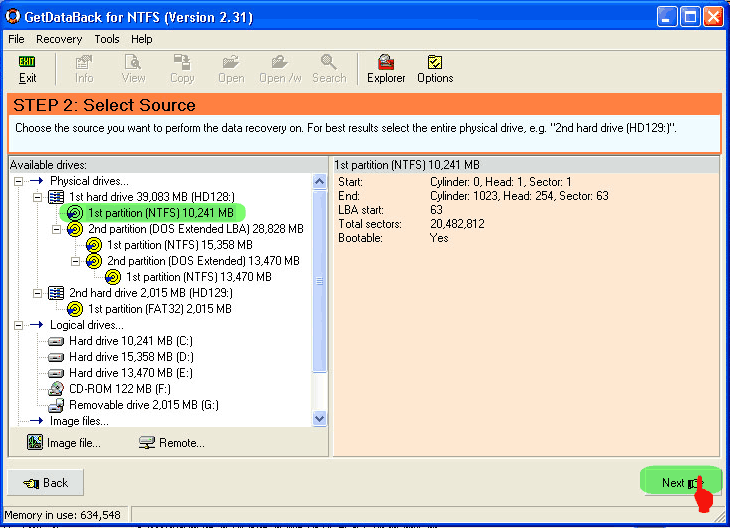The width and height of the screenshot is (730, 528).
Task: Open the Options toolbar item
Action: pos(435,69)
